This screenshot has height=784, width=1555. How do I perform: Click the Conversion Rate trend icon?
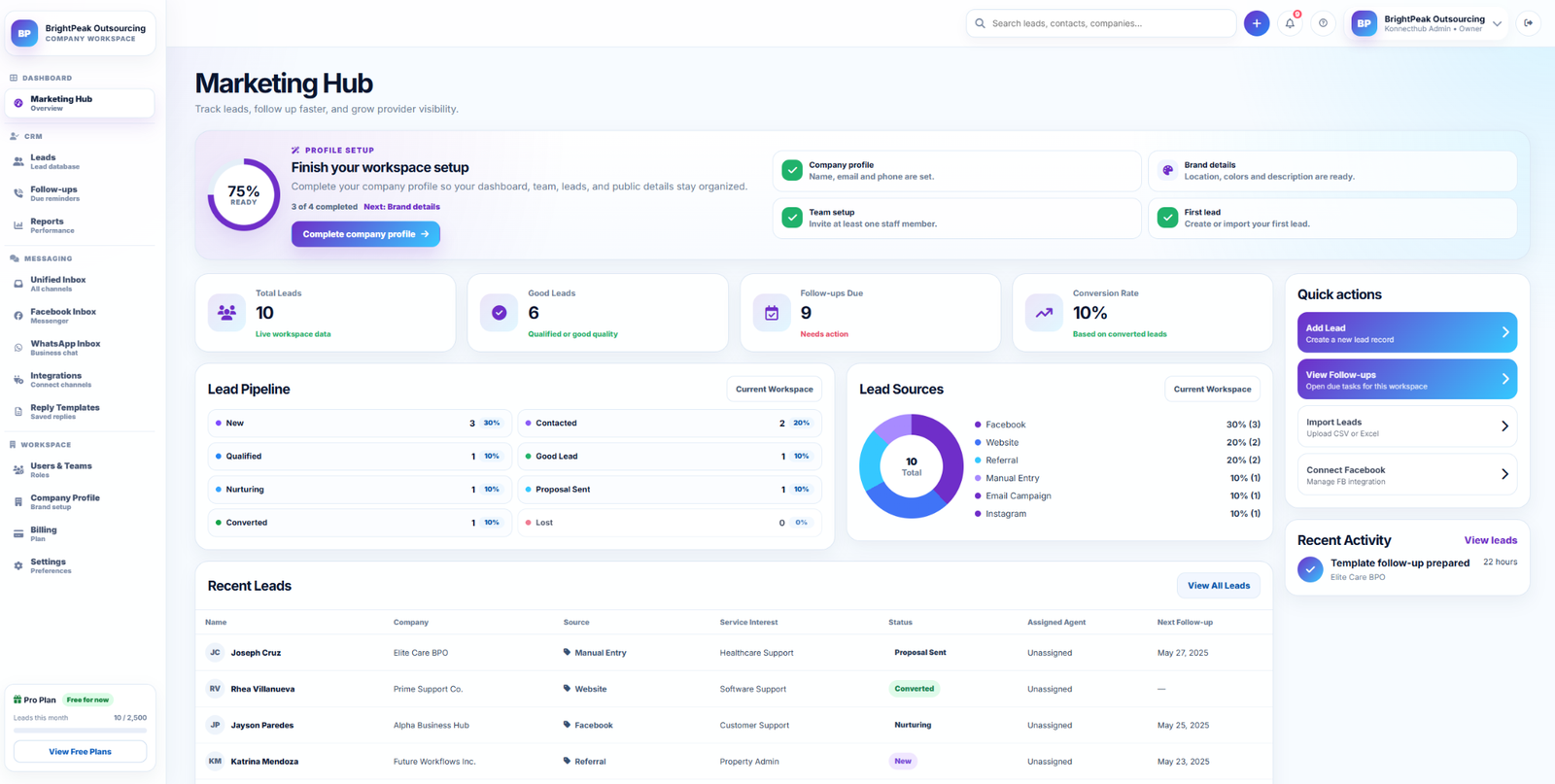(1044, 313)
